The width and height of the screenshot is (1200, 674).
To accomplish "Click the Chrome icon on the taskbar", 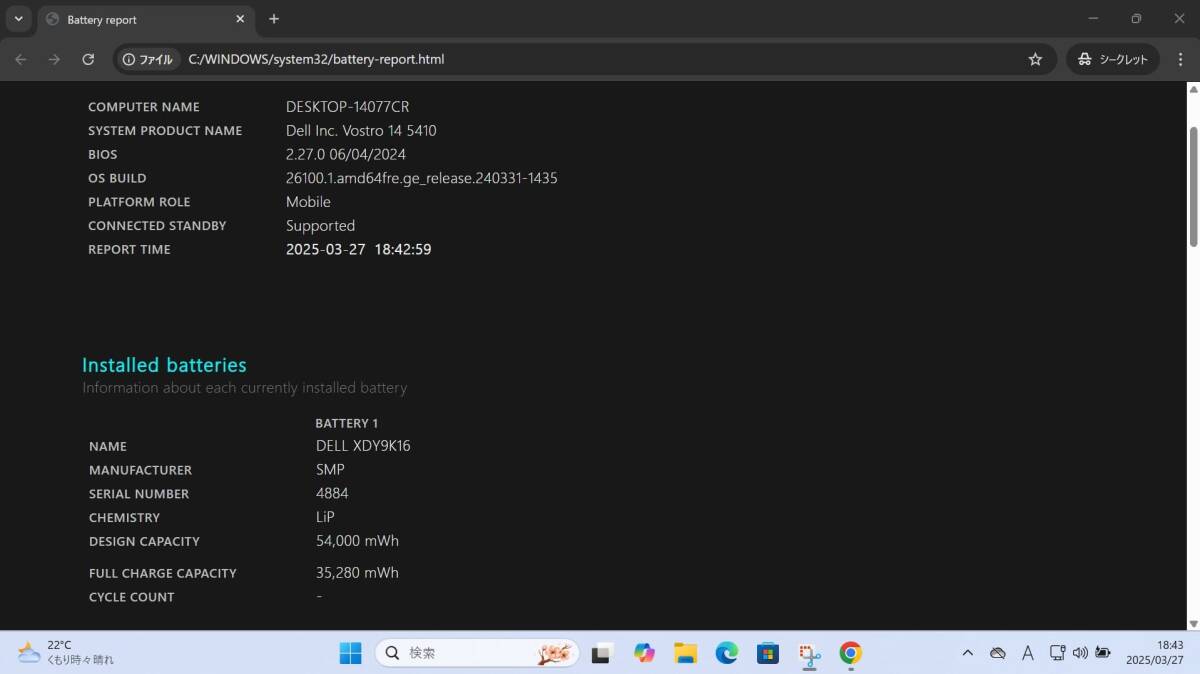I will point(850,653).
